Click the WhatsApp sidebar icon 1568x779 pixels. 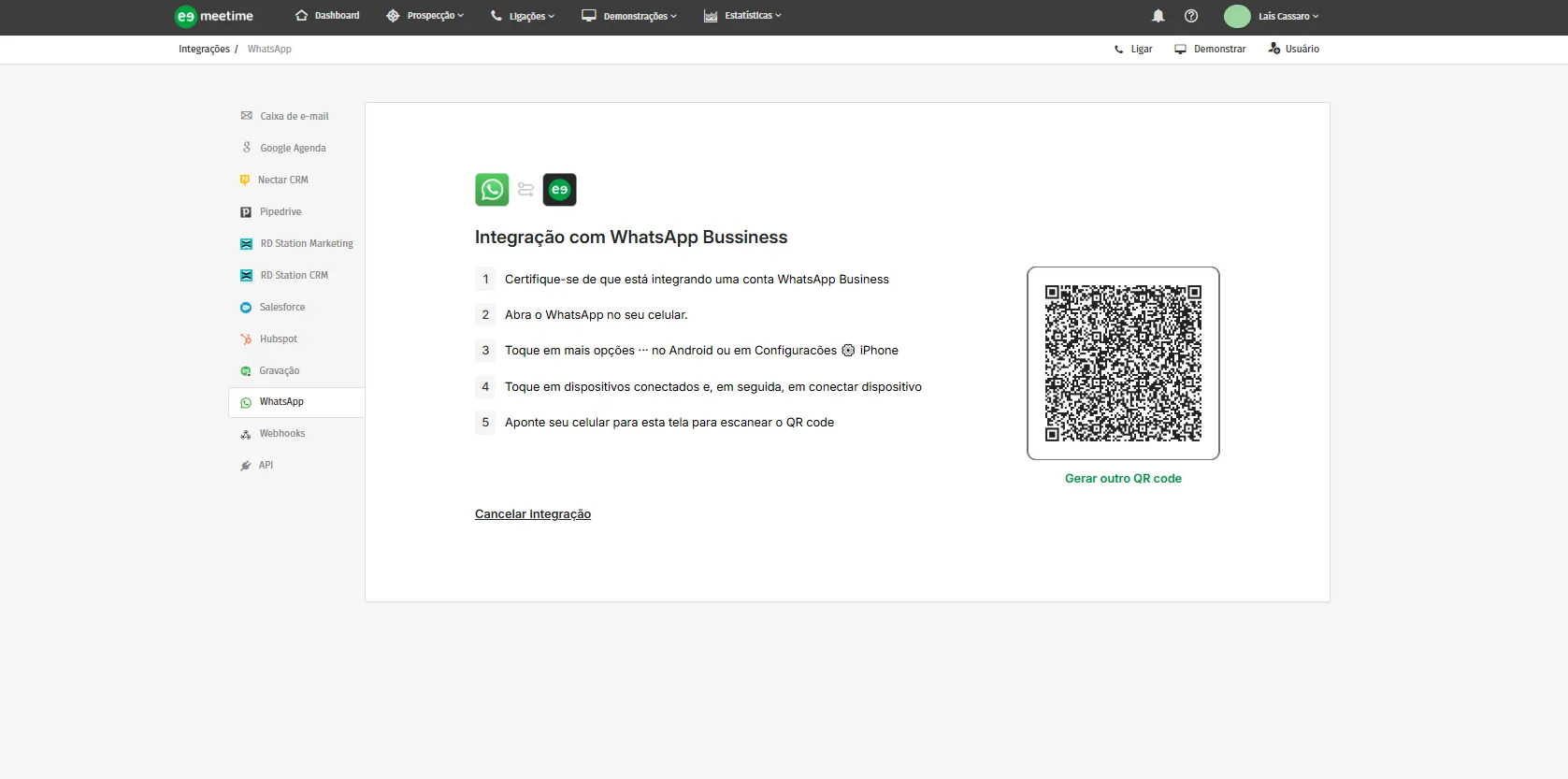click(x=246, y=402)
